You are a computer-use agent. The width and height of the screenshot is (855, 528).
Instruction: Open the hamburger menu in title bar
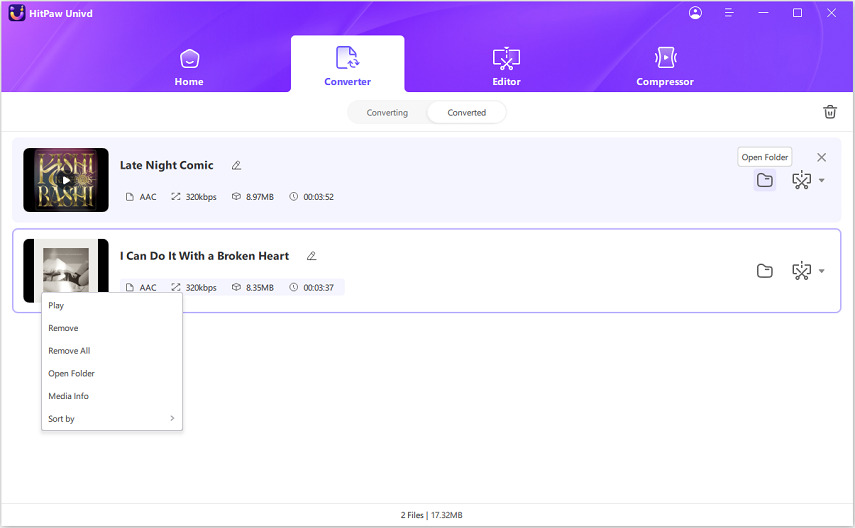729,13
